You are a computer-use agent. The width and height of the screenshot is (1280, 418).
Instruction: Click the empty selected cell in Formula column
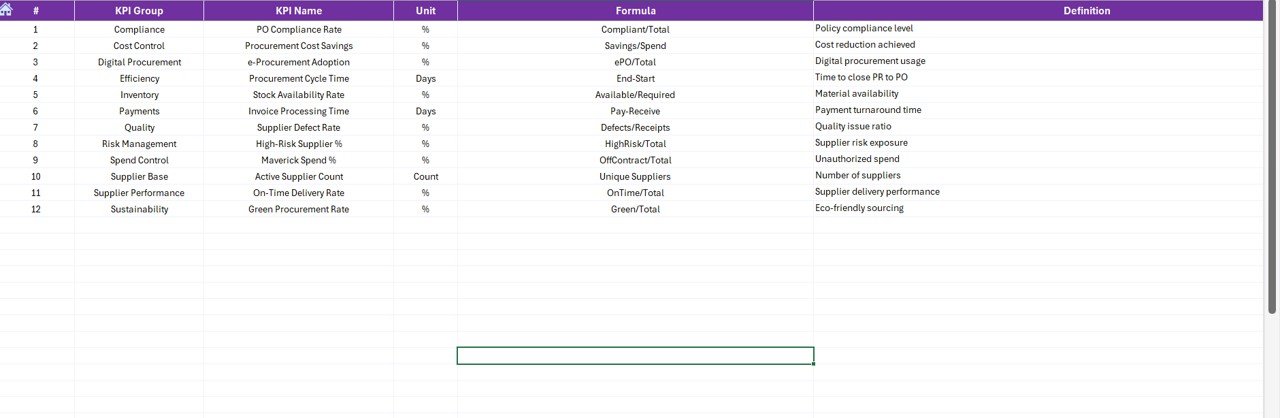tap(635, 356)
